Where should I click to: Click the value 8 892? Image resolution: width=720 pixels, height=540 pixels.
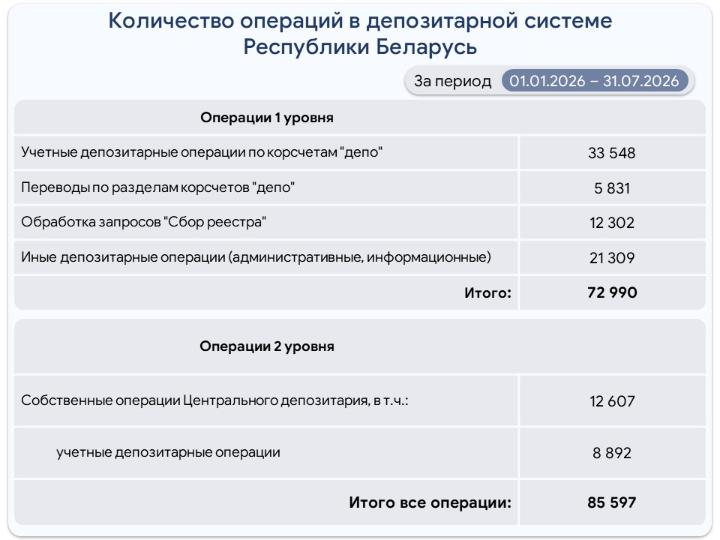tap(612, 453)
